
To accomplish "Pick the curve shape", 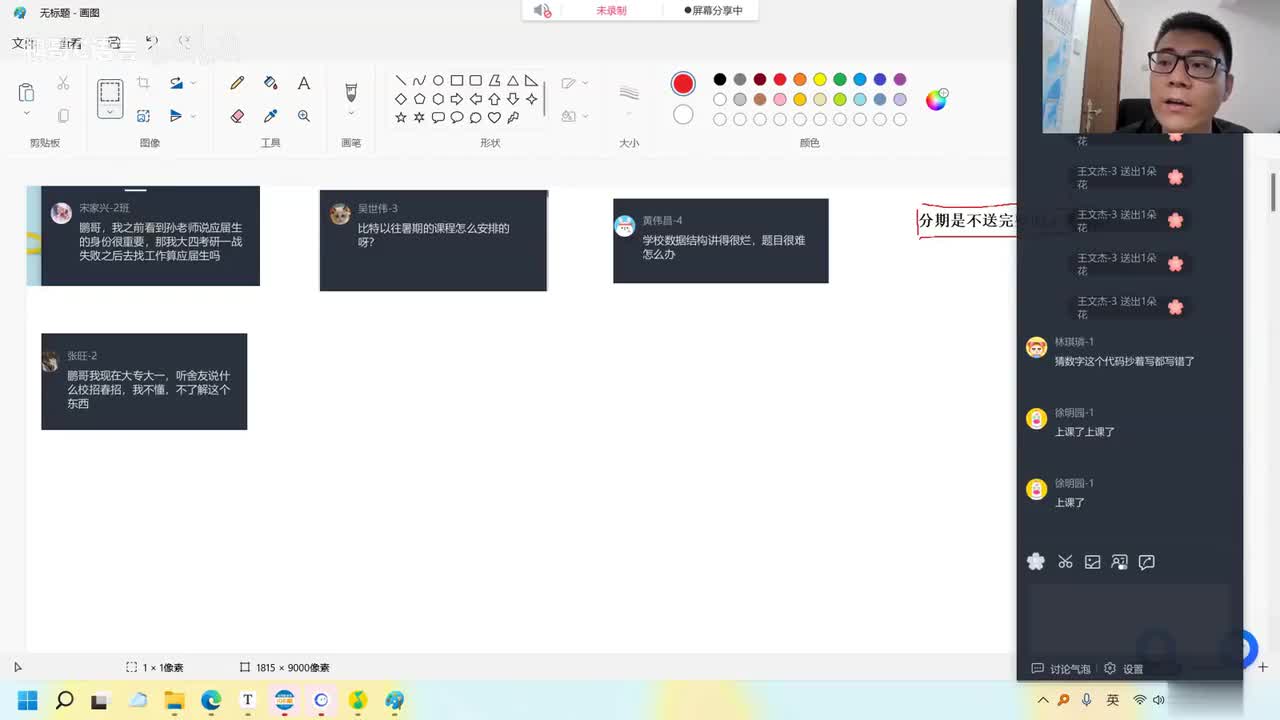I will coord(419,80).
